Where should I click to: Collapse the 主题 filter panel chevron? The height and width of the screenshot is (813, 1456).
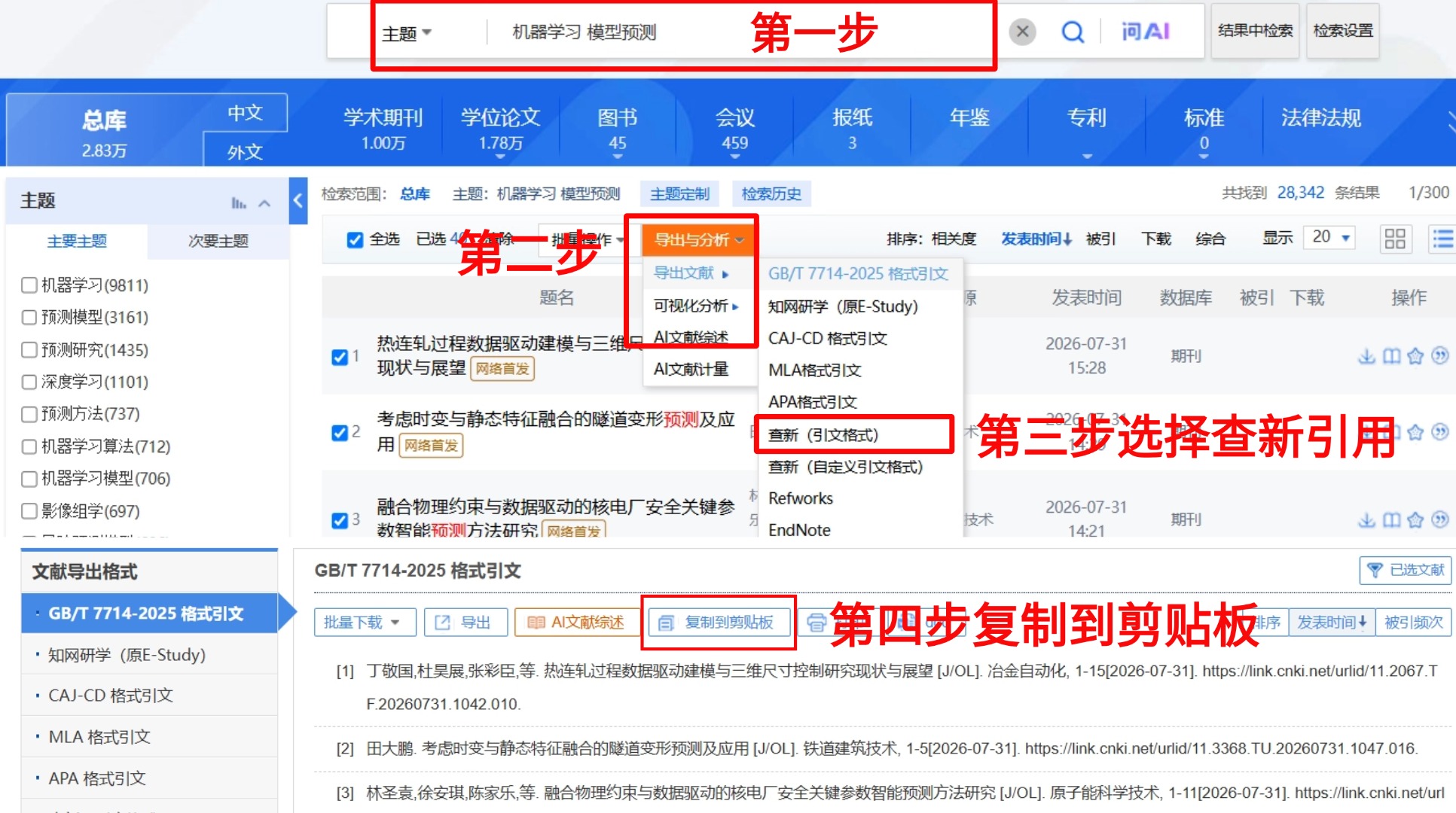point(264,203)
